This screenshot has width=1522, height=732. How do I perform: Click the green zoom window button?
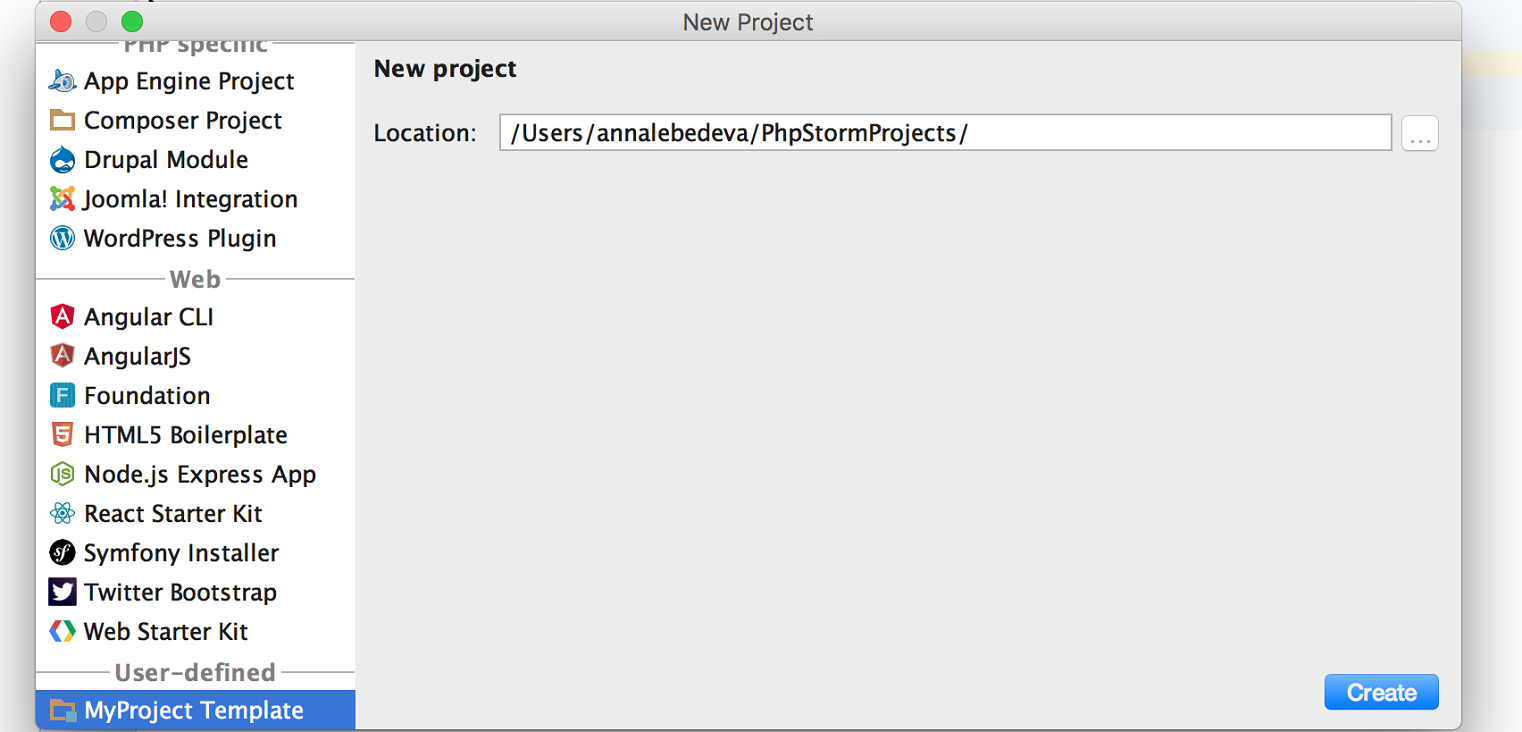coord(132,21)
